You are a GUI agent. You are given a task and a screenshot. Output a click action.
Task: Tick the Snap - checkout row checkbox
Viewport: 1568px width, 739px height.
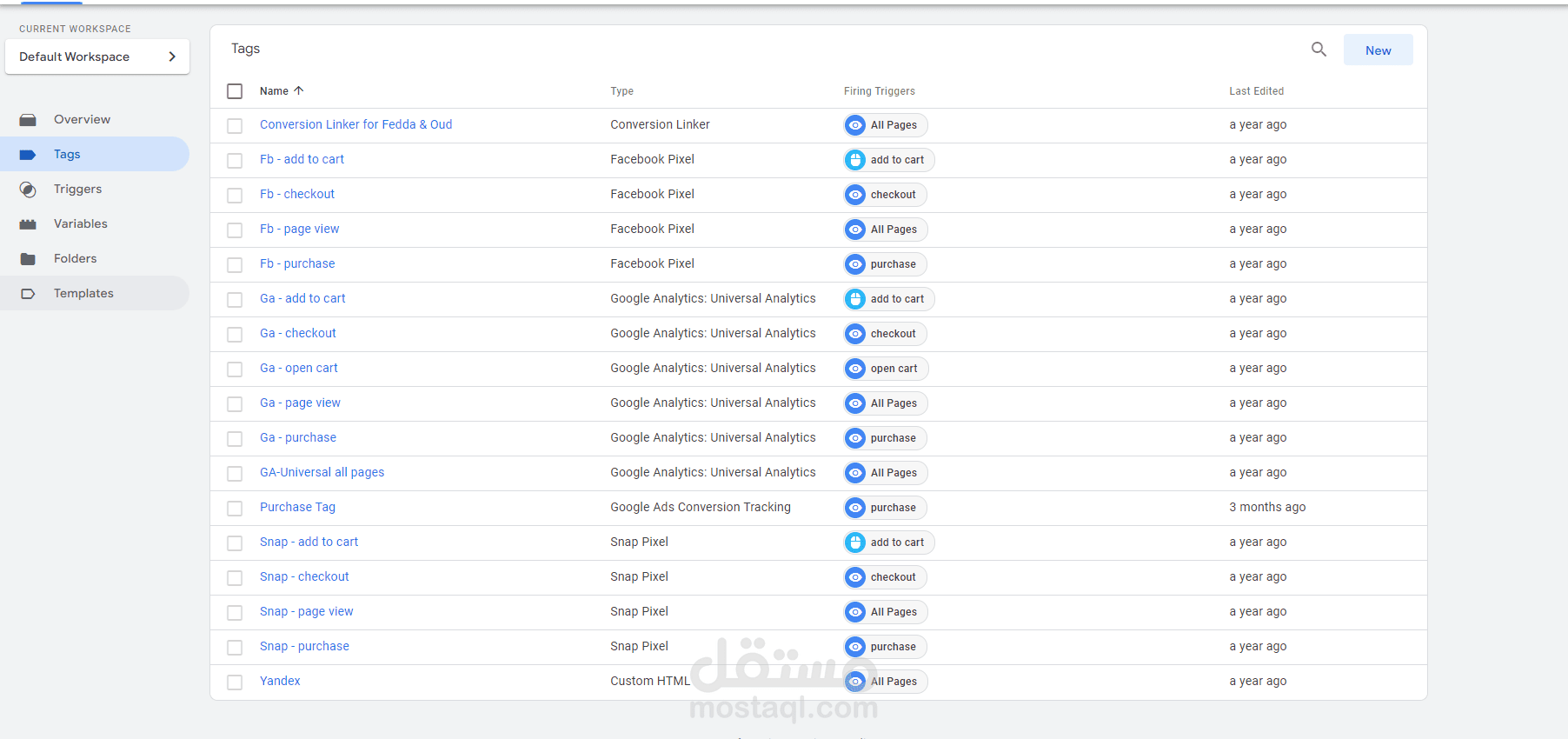point(235,578)
